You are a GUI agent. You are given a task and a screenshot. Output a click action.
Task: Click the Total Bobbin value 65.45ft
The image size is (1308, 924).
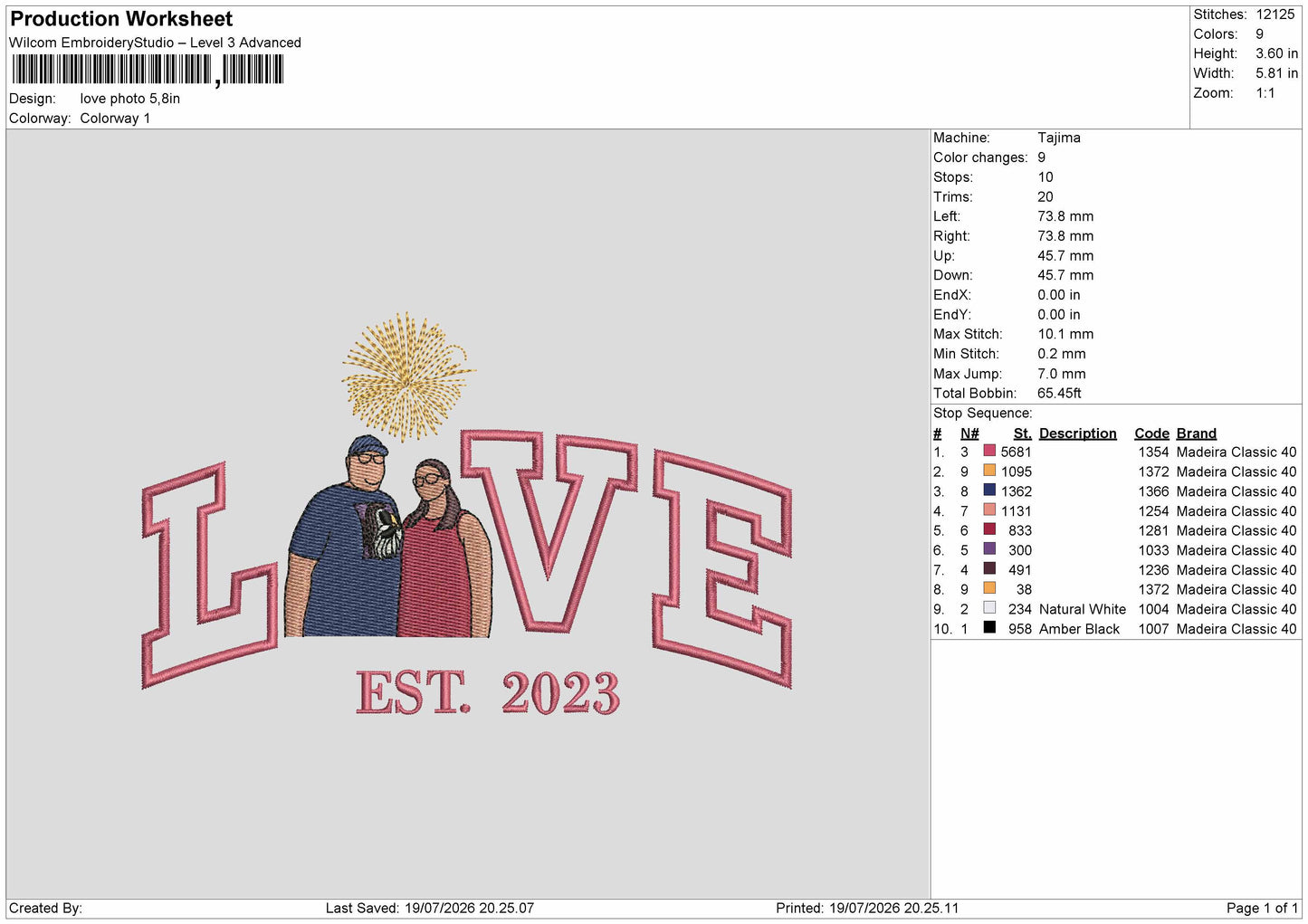pyautogui.click(x=1060, y=393)
